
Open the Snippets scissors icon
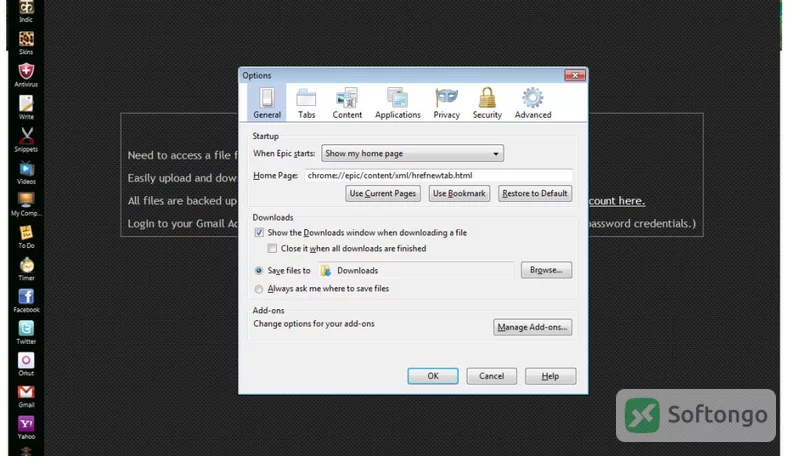click(x=26, y=139)
